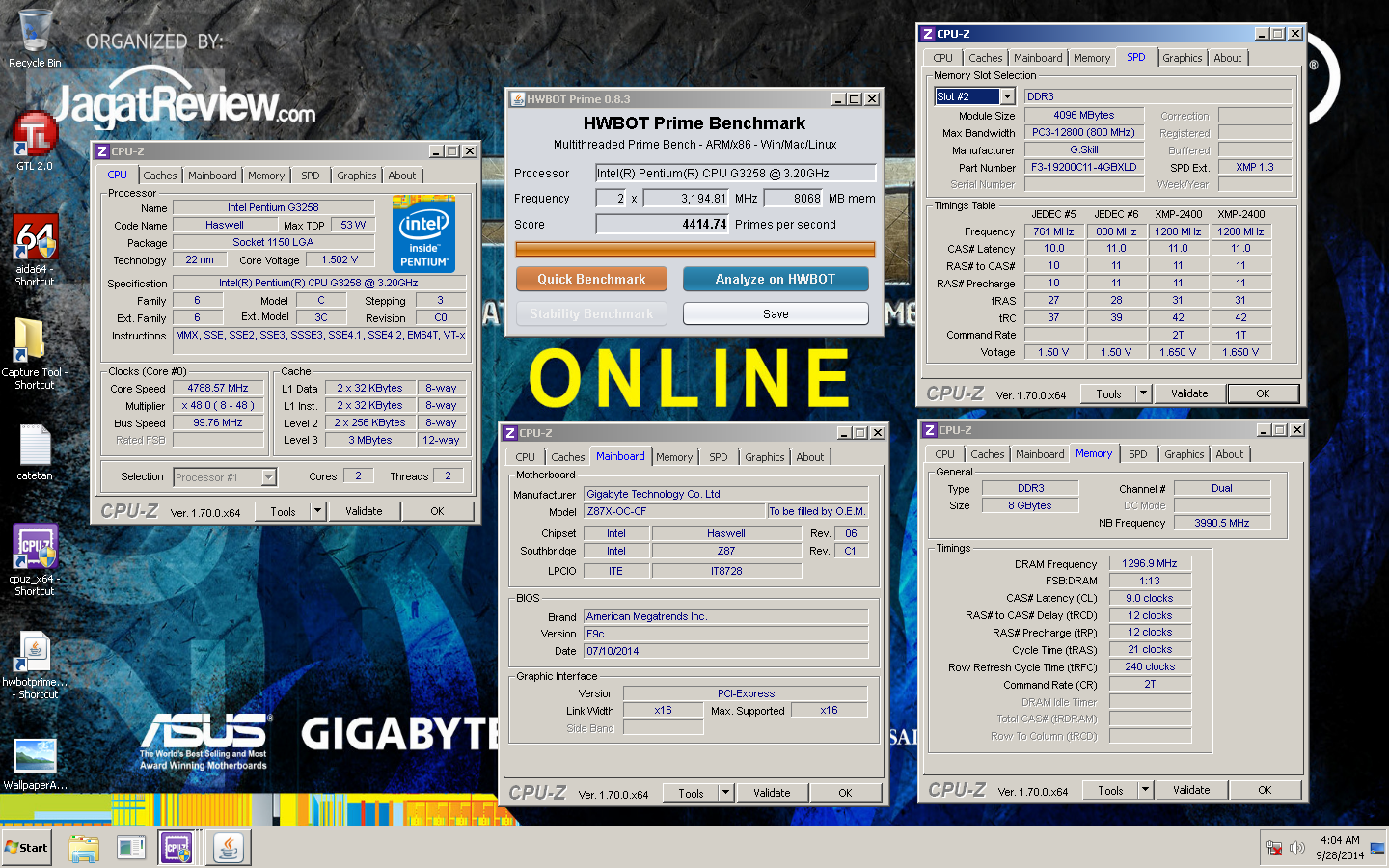Click Tools button in Memory window
The height and width of the screenshot is (868, 1389).
[x=1110, y=790]
